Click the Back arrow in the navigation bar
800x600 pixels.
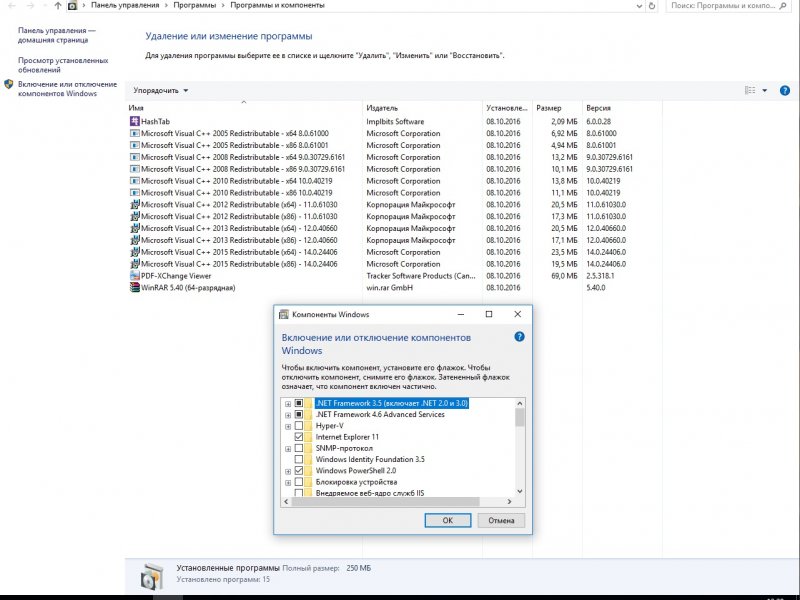(12, 6)
